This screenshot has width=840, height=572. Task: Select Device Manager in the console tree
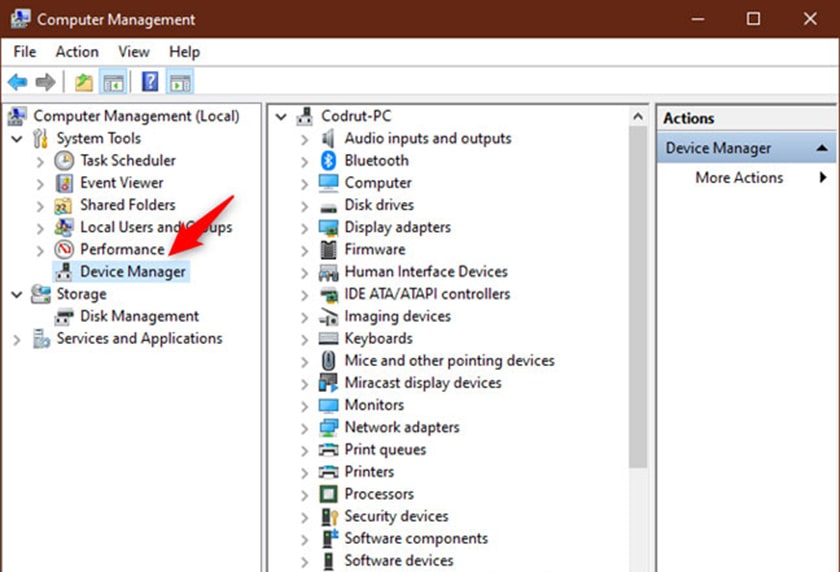[x=132, y=272]
